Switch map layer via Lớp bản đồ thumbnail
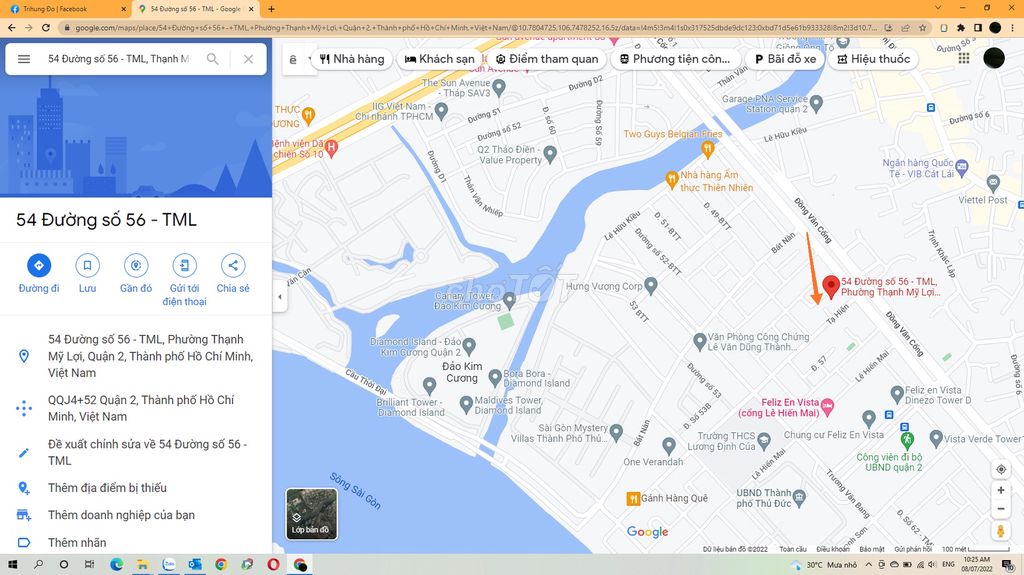This screenshot has width=1024, height=575. 312,514
